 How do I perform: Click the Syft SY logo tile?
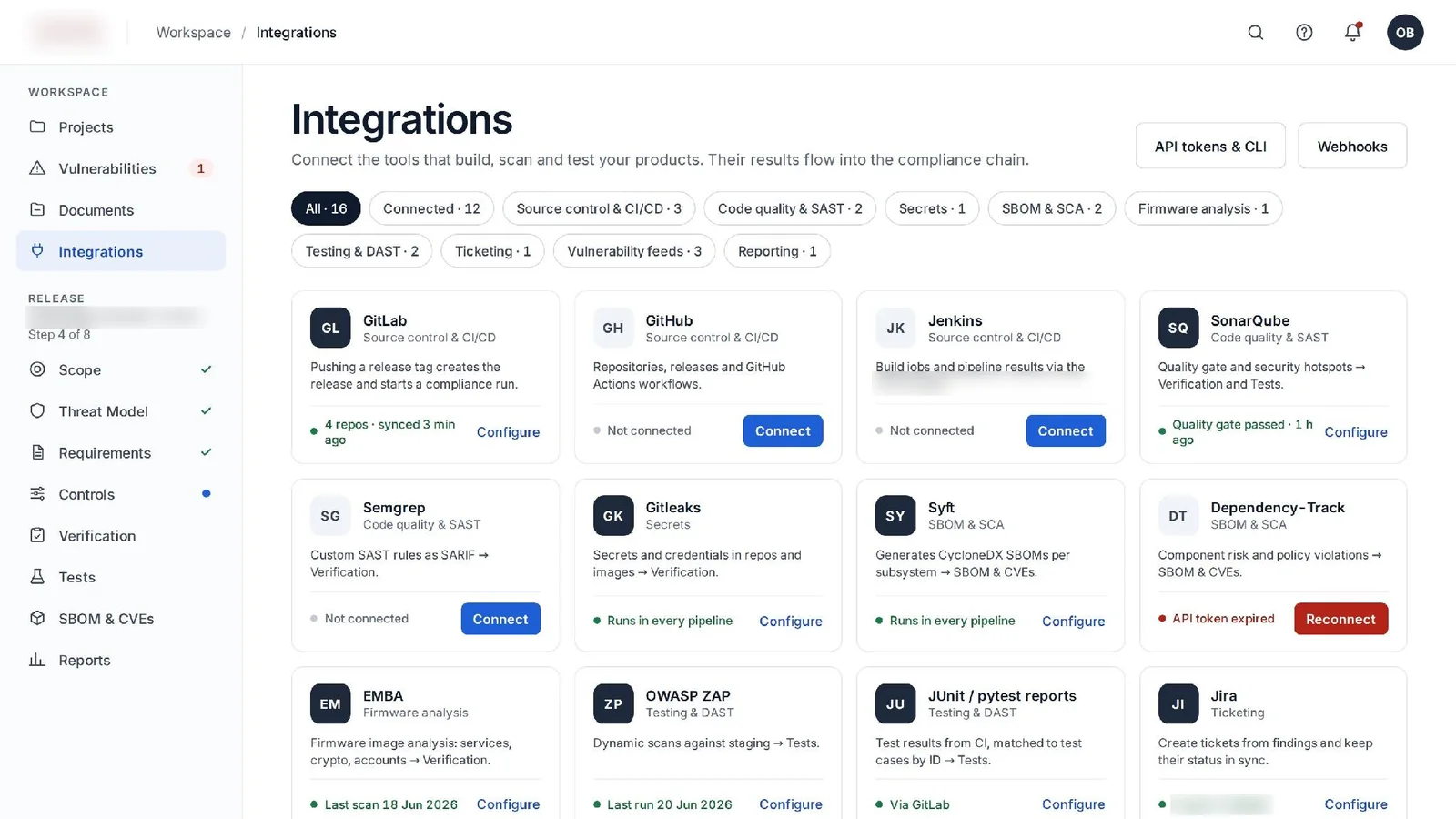(x=895, y=516)
